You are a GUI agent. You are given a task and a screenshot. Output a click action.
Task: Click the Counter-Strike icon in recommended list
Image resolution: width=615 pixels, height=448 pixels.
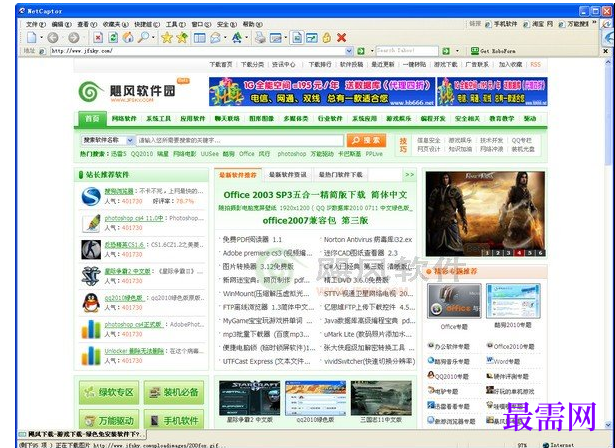pyautogui.click(x=91, y=249)
